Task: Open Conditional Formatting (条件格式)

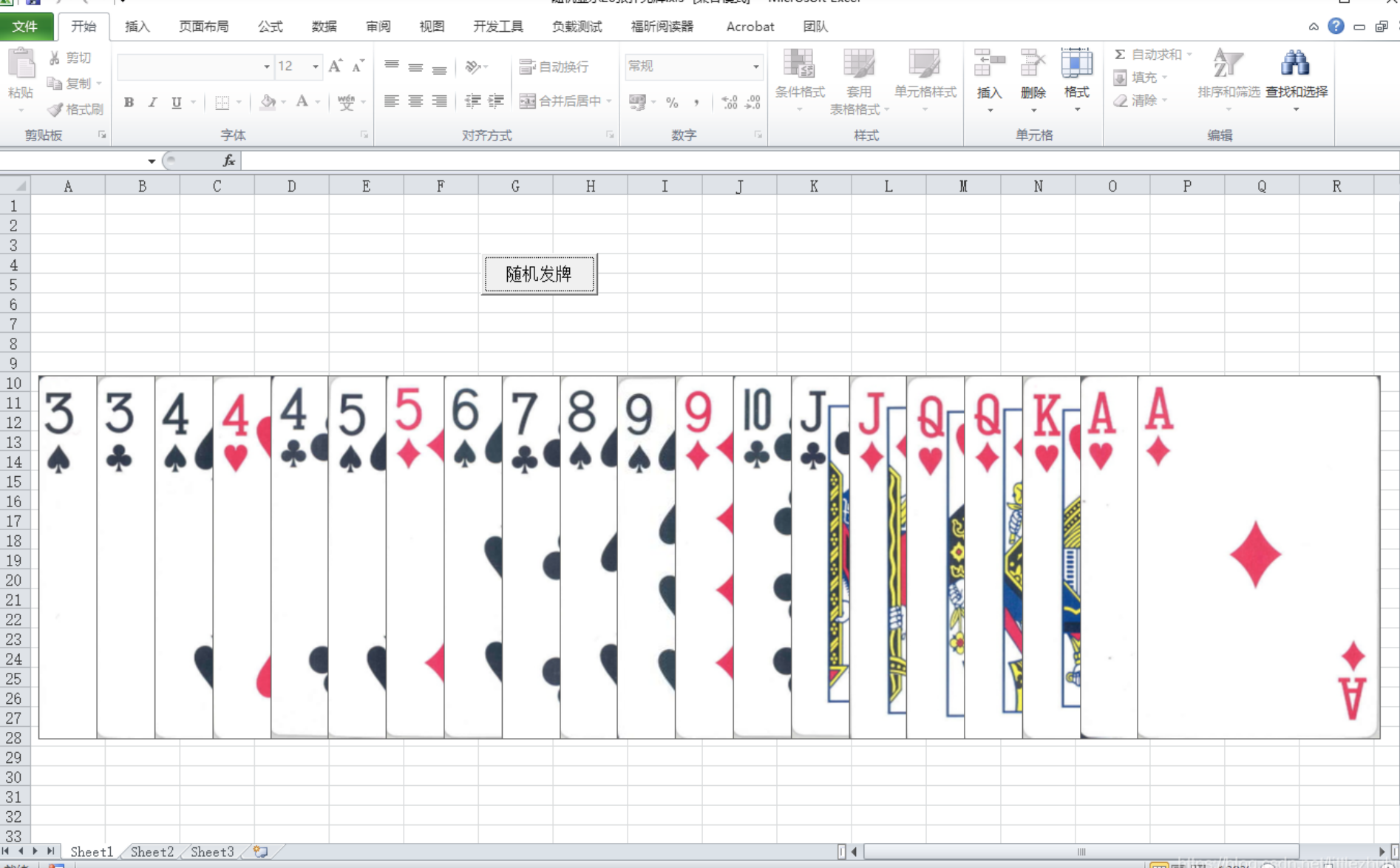Action: (800, 80)
